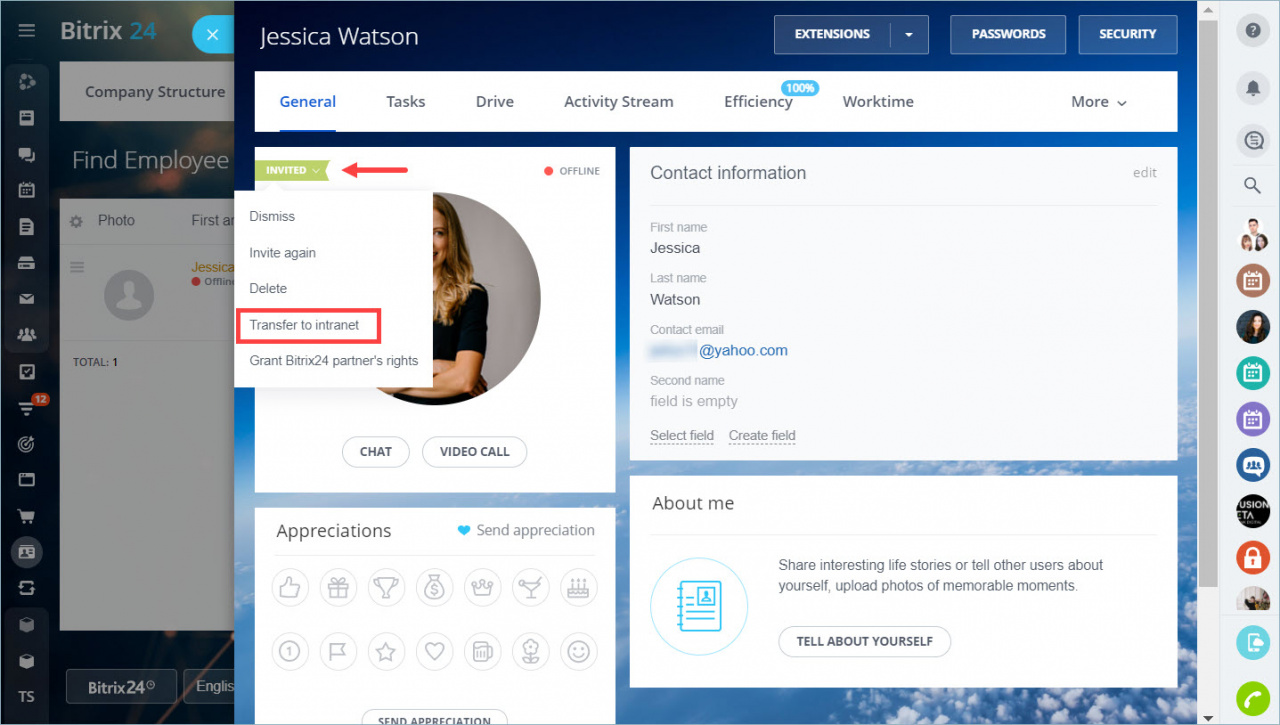Select the birthday cake appreciation icon
The width and height of the screenshot is (1280, 725).
[578, 588]
